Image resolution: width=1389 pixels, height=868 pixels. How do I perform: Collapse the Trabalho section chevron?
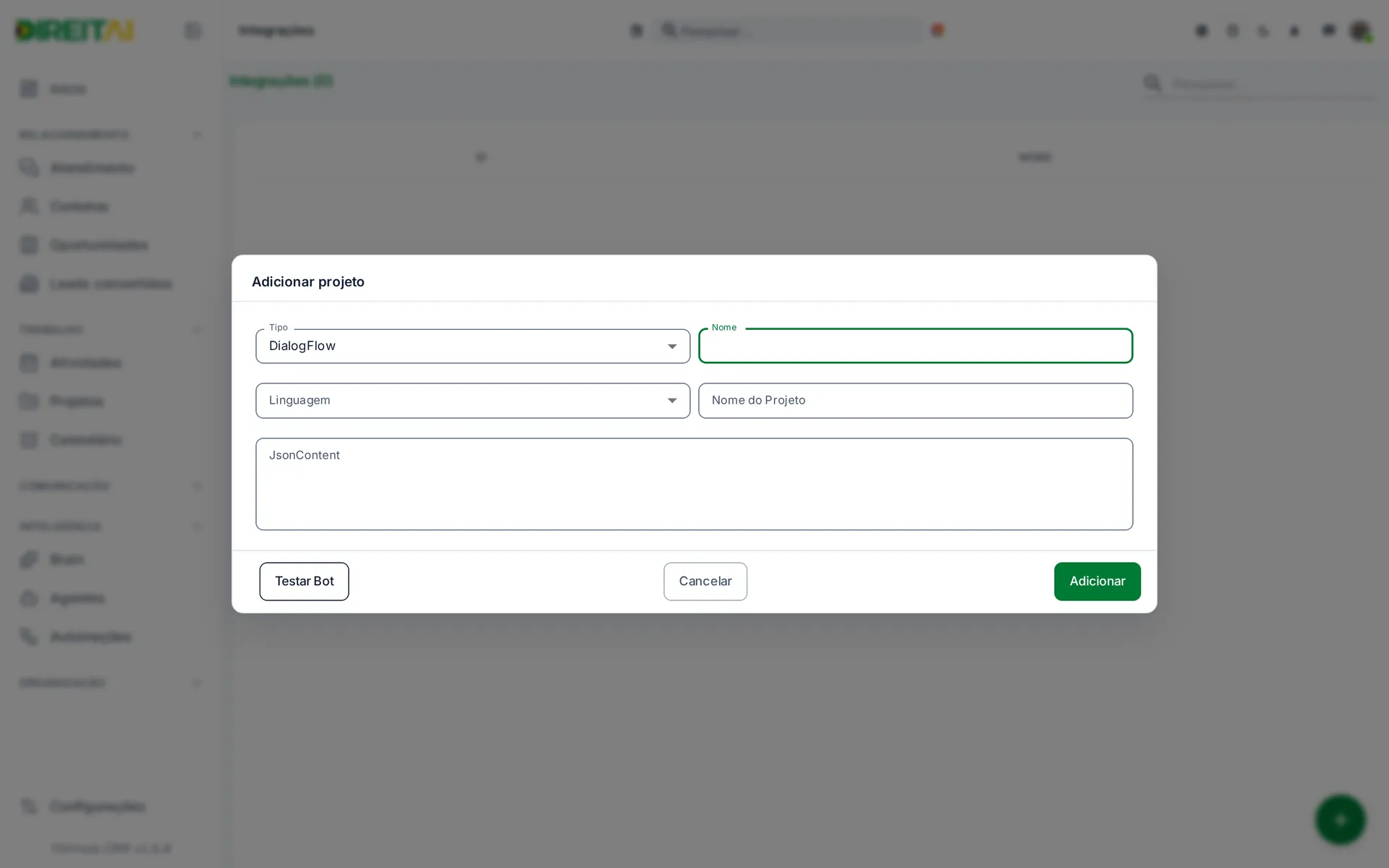[197, 330]
